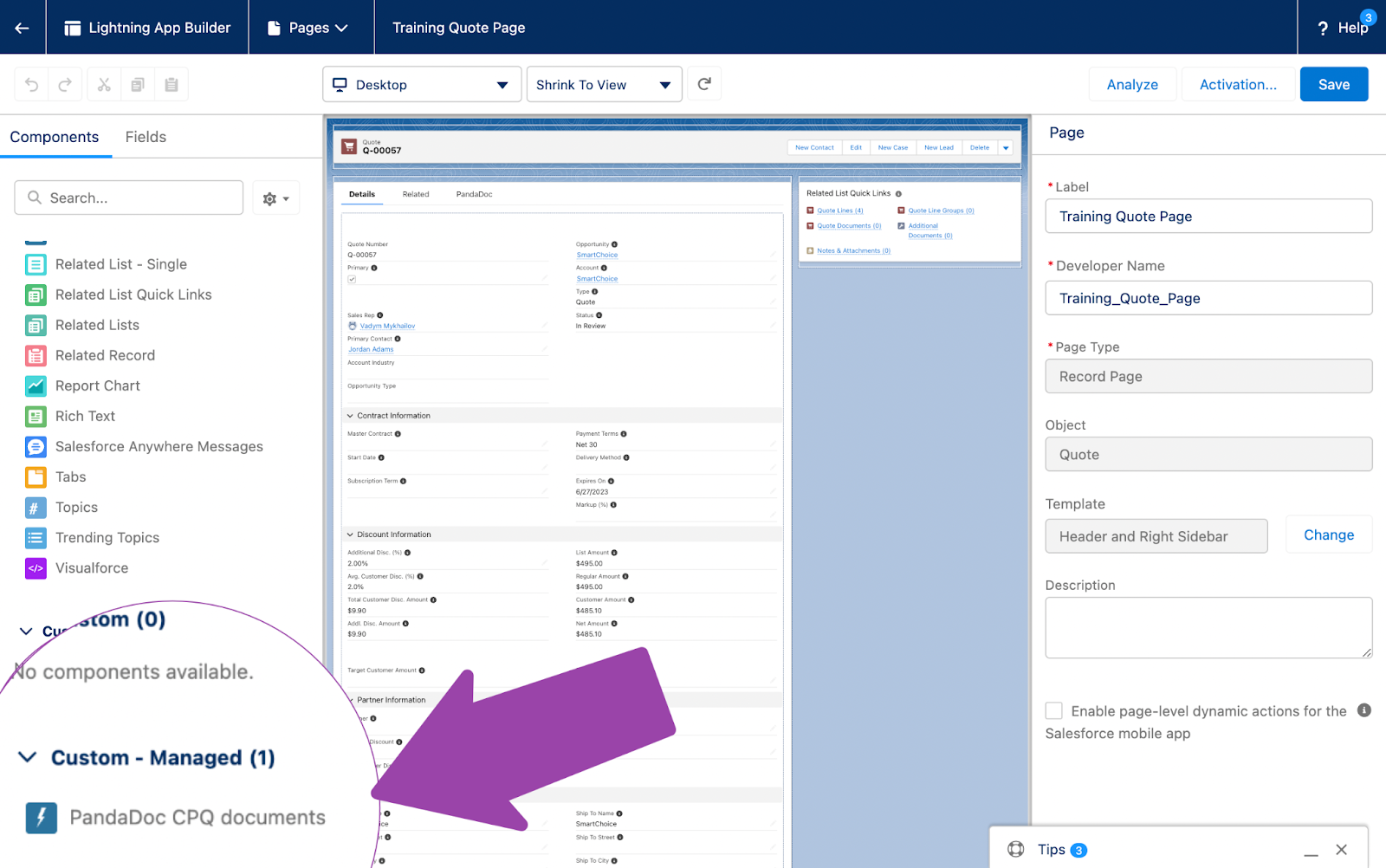Open more actions dropdown in quote header
1386x868 pixels.
pos(1006,148)
